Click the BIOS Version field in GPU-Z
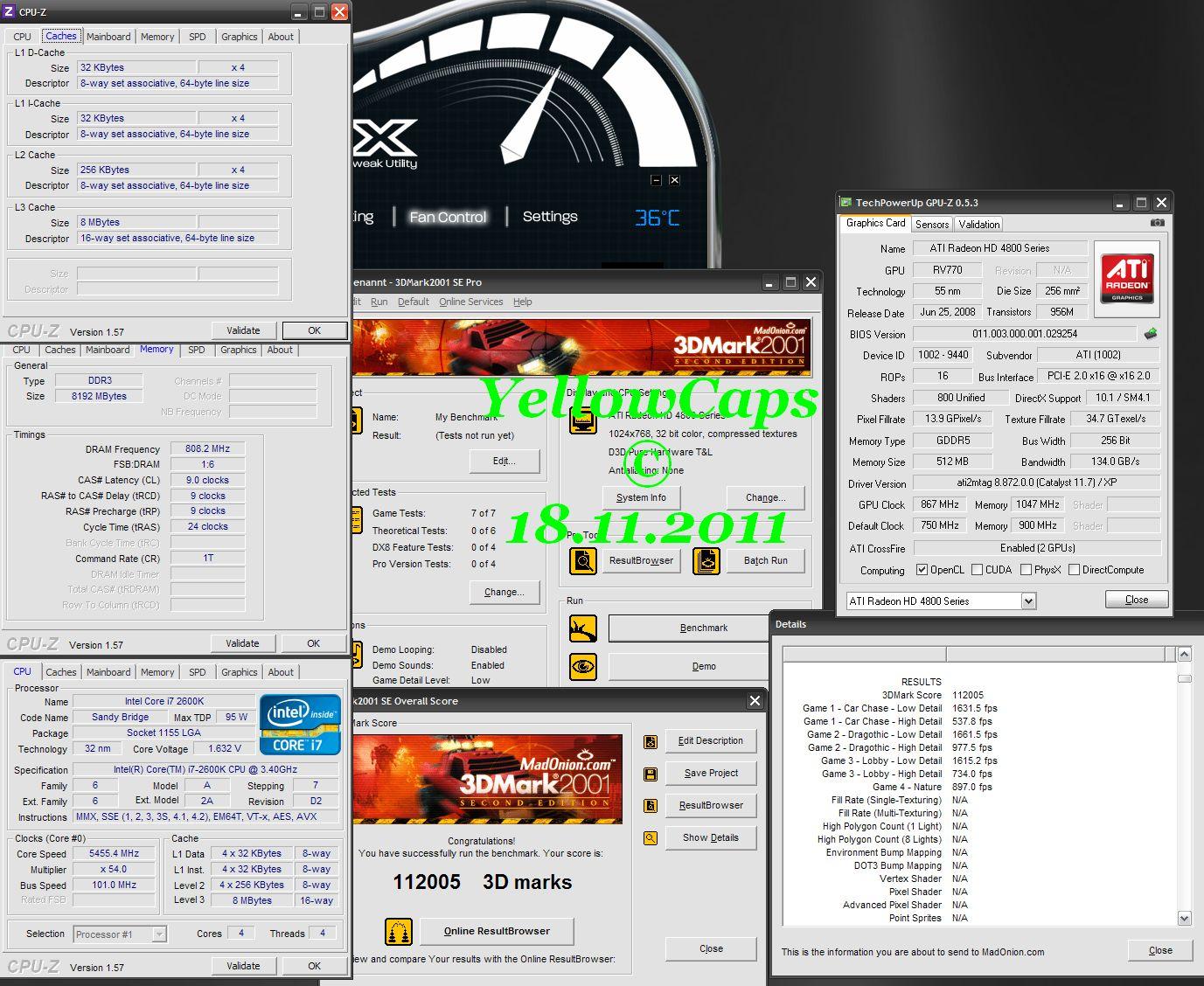1204x986 pixels. [1025, 334]
